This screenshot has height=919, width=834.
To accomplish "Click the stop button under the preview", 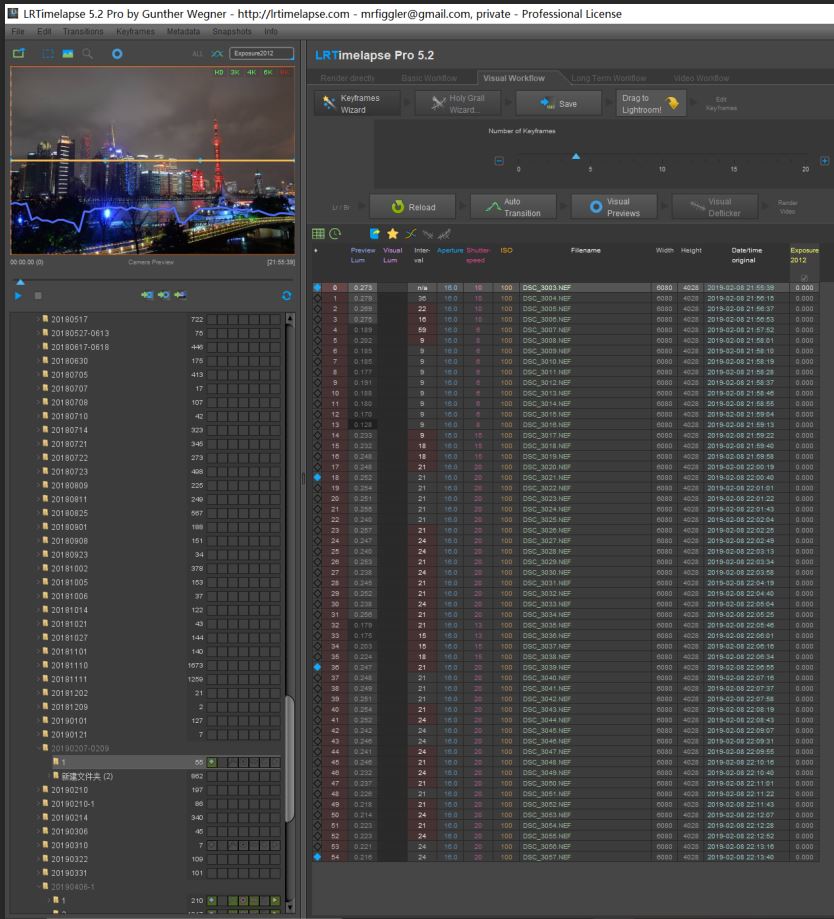I will (x=38, y=295).
